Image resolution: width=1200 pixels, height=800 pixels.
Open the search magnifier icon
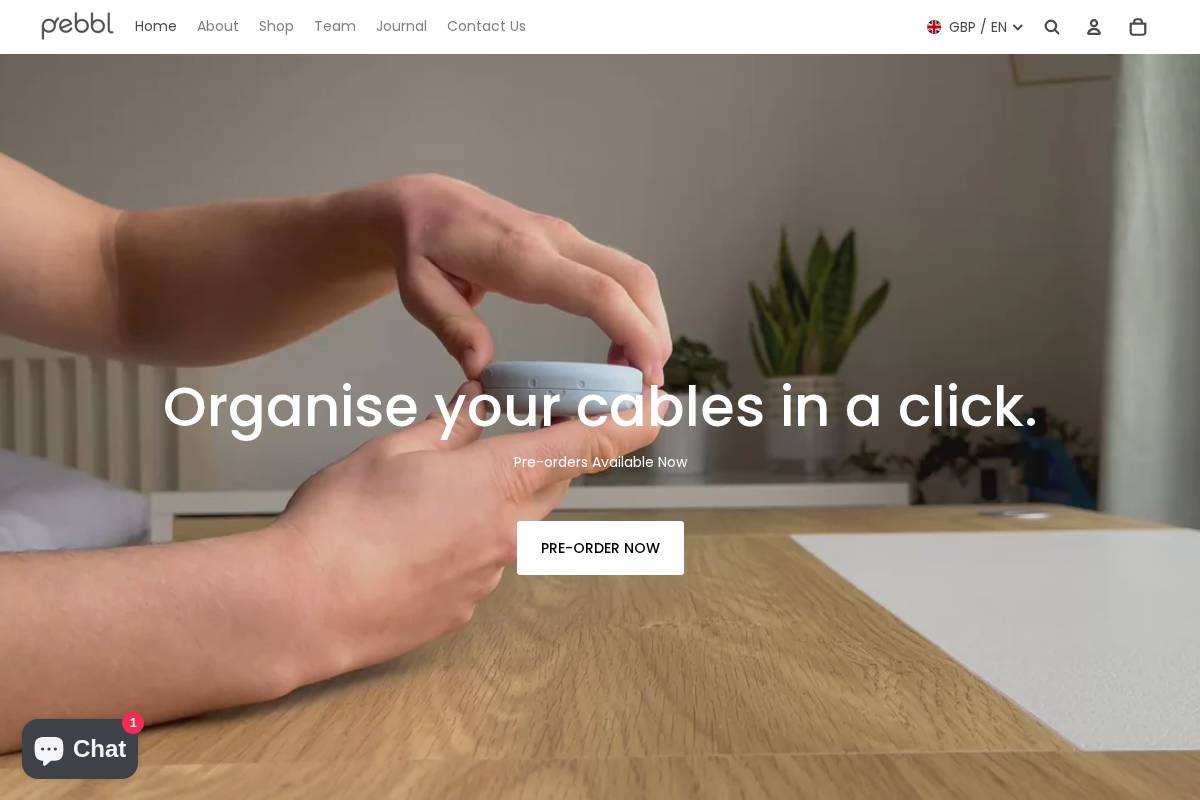coord(1052,27)
